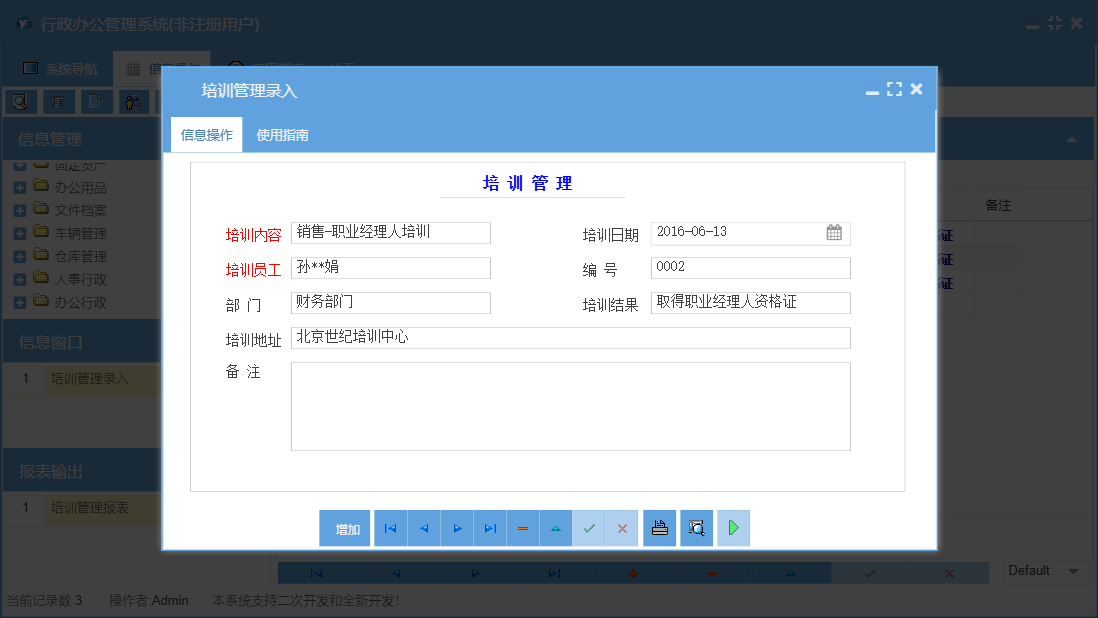The width and height of the screenshot is (1098, 618).
Task: Confirm changes with the green check mark
Action: (x=589, y=528)
